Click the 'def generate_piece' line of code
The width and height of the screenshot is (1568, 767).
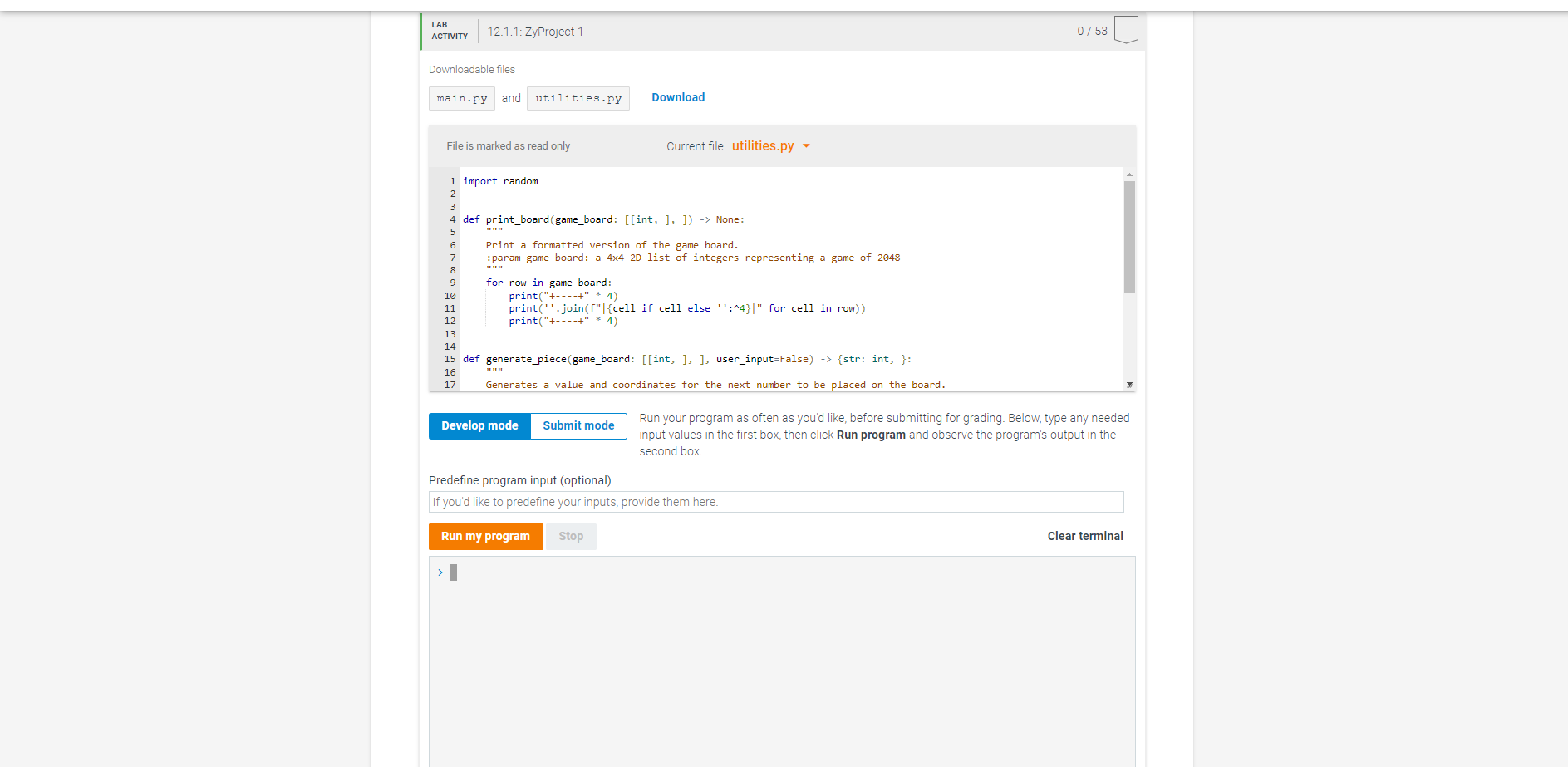point(687,359)
